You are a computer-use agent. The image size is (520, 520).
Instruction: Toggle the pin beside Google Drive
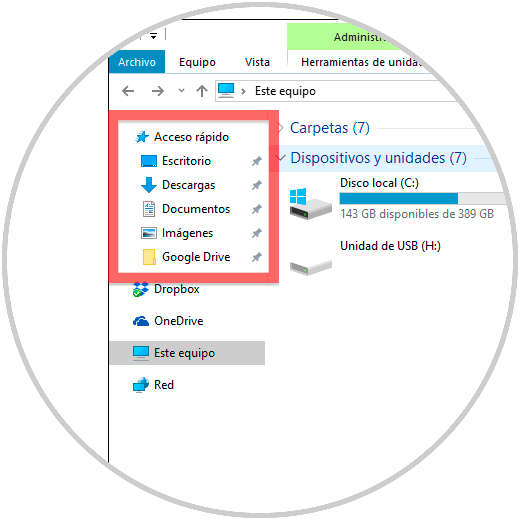[x=256, y=257]
